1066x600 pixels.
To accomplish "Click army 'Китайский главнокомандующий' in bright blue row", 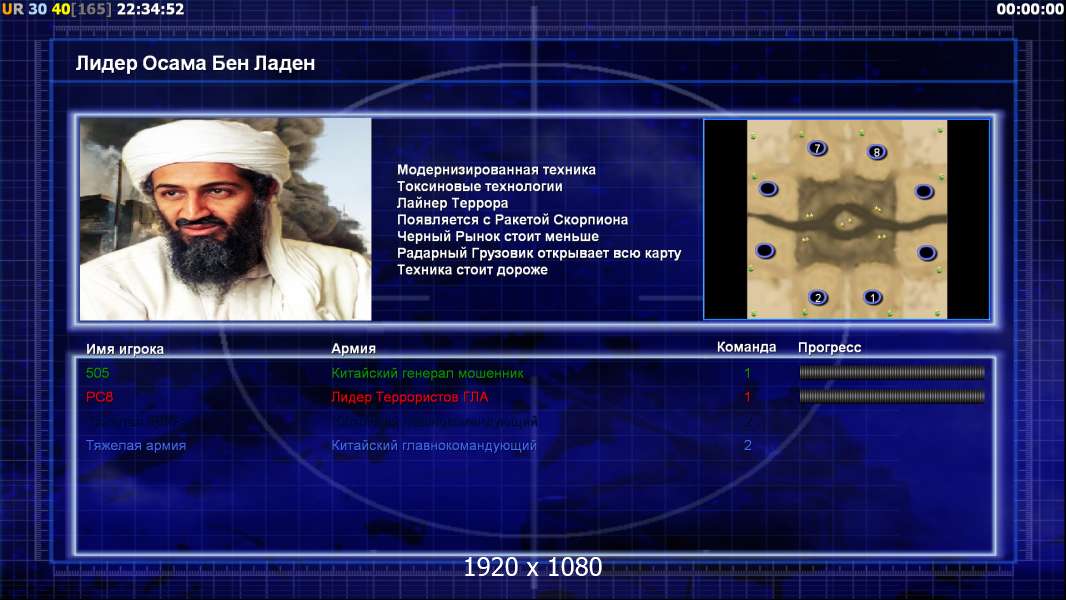I will pos(434,446).
